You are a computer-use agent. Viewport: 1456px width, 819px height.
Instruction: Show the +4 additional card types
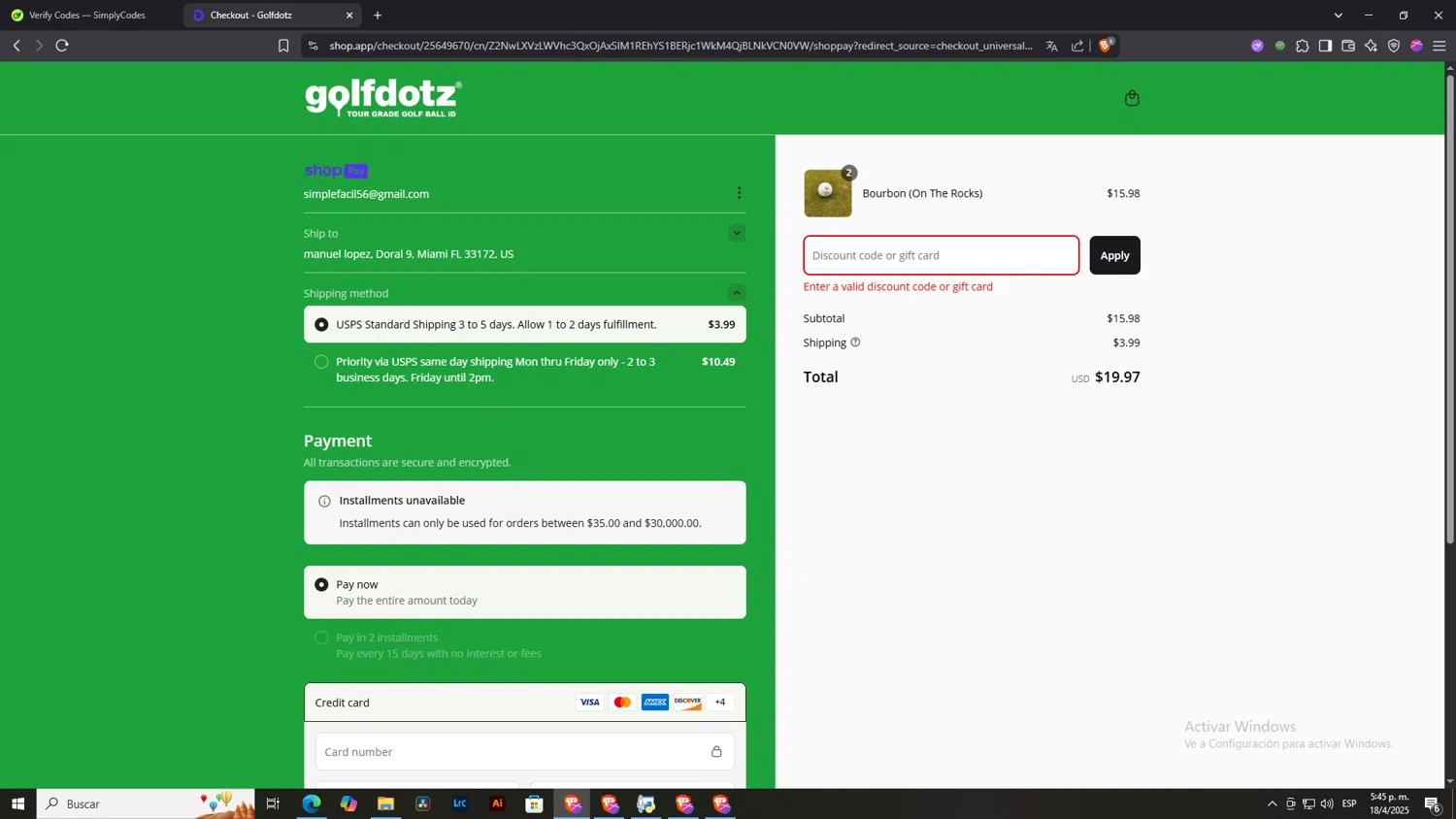[x=720, y=703]
